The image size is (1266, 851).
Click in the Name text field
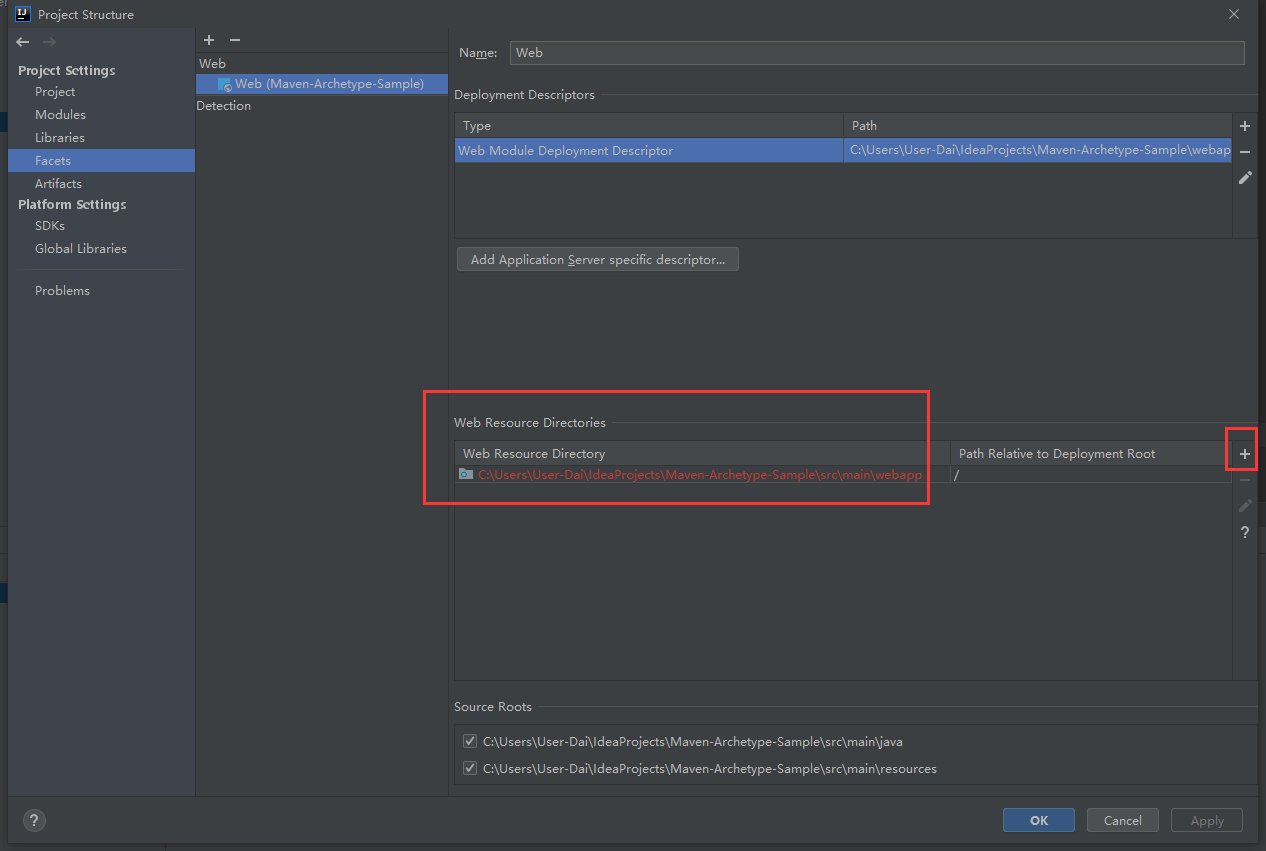tap(876, 53)
